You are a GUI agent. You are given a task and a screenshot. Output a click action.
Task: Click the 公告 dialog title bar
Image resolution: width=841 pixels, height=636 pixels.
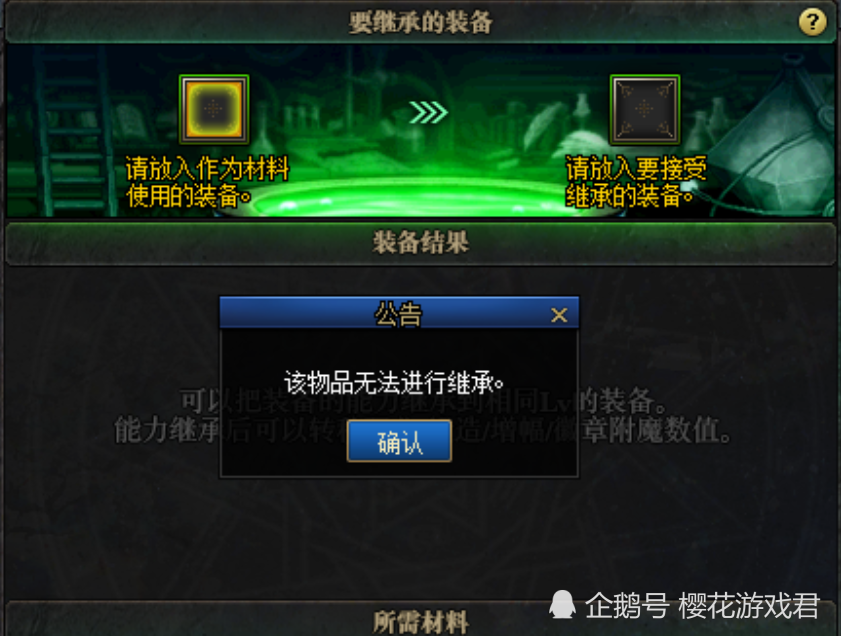click(399, 313)
